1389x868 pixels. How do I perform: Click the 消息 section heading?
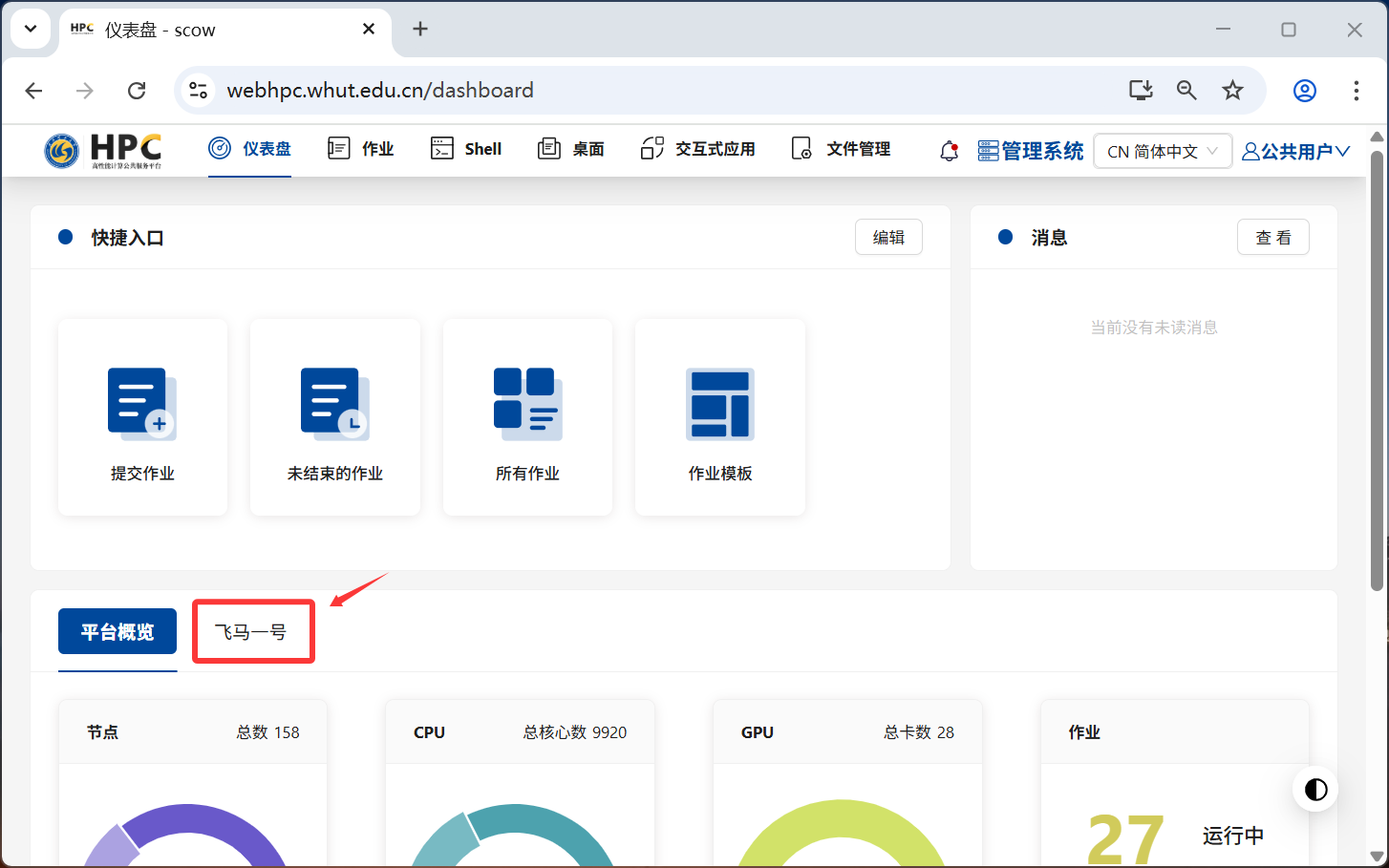(1049, 238)
